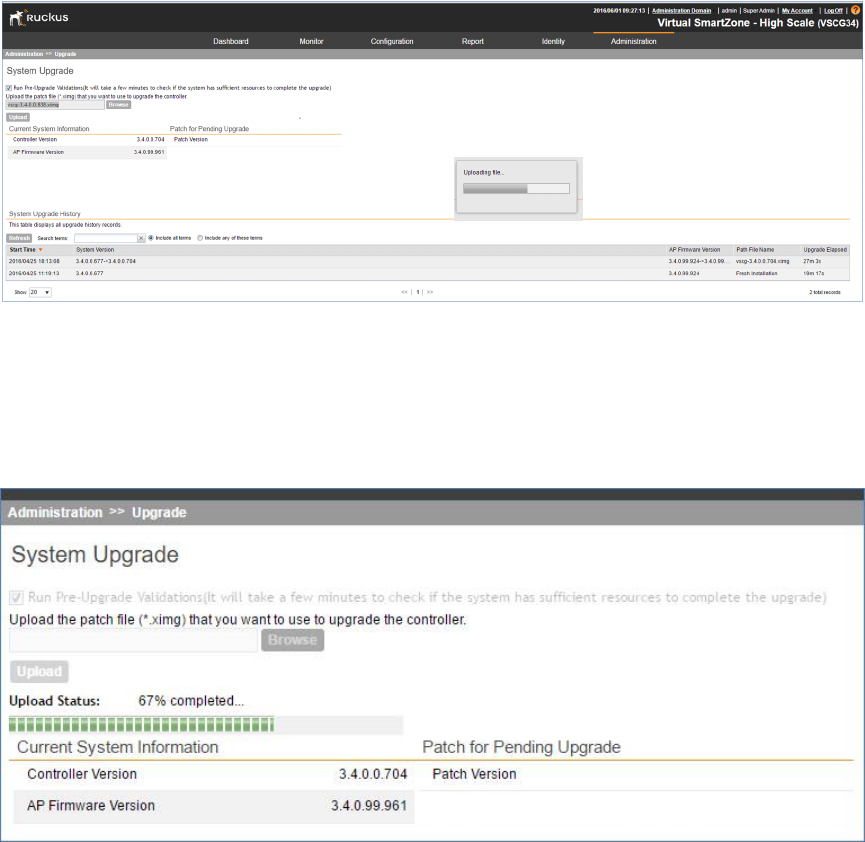Open the Dashboard menu

[x=231, y=41]
